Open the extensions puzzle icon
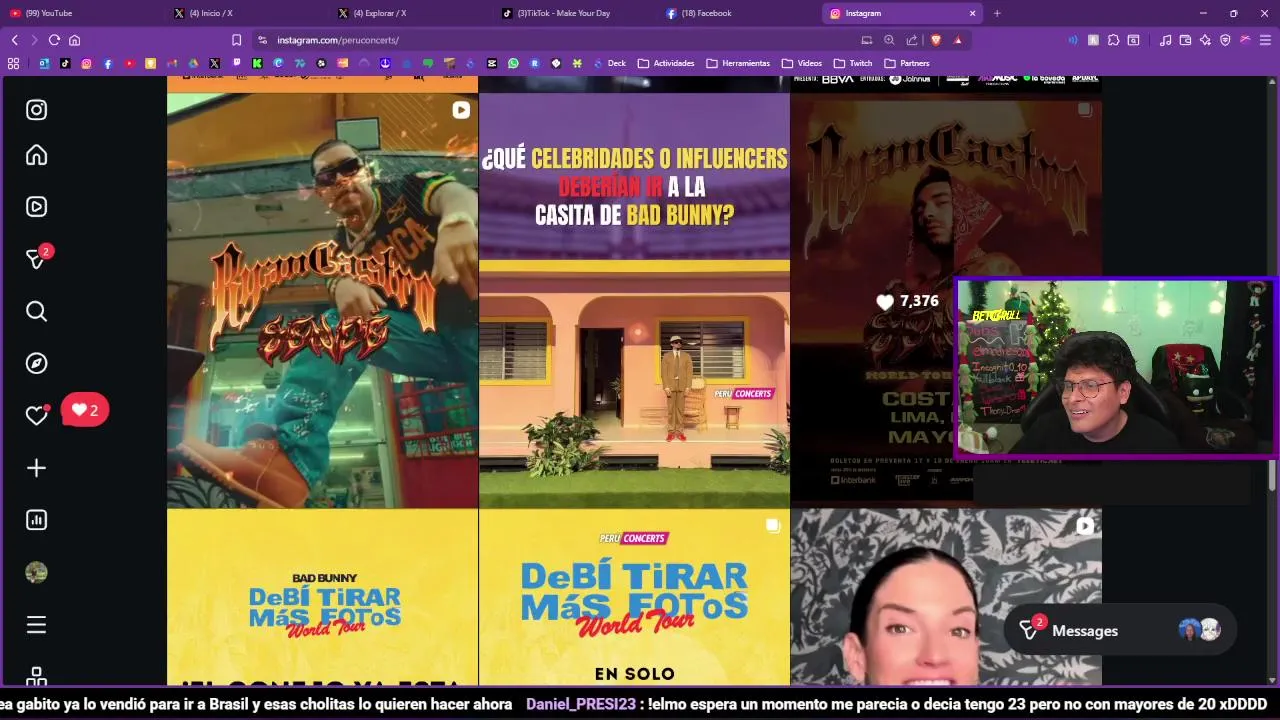 click(x=1113, y=40)
